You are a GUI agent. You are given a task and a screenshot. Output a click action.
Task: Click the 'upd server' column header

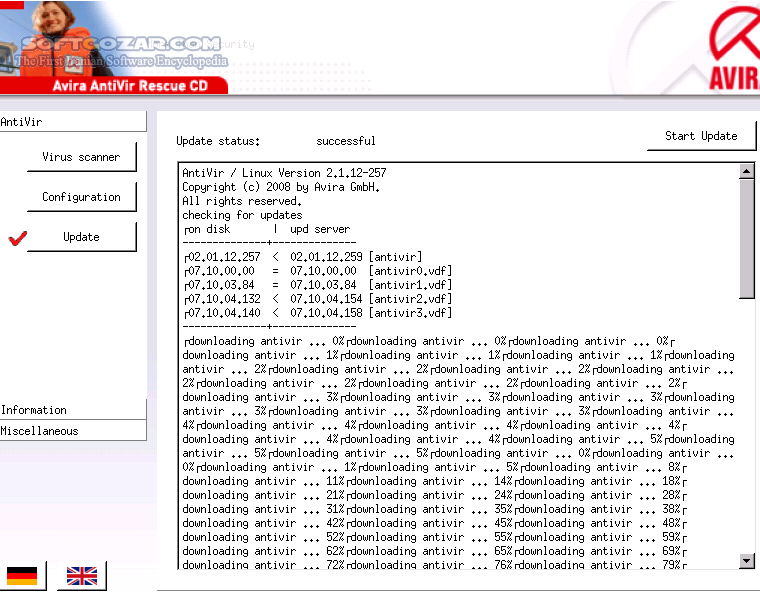pyautogui.click(x=320, y=229)
